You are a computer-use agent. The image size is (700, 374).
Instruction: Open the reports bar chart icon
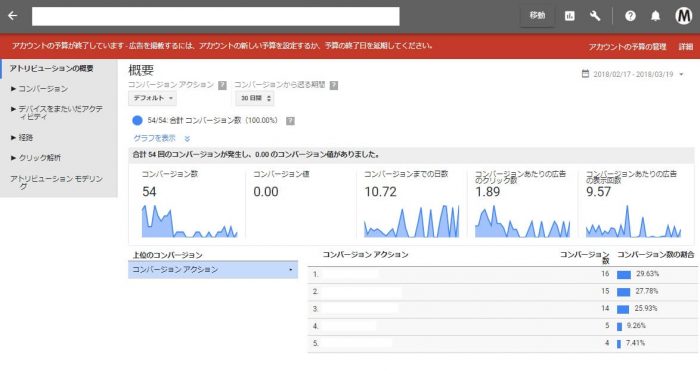(570, 17)
